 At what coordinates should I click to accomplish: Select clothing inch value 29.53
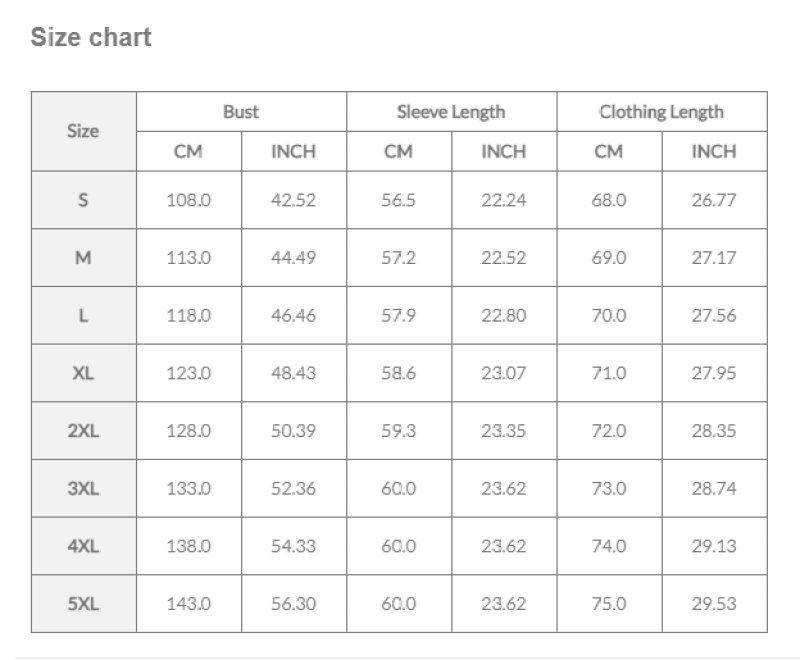pyautogui.click(x=714, y=603)
